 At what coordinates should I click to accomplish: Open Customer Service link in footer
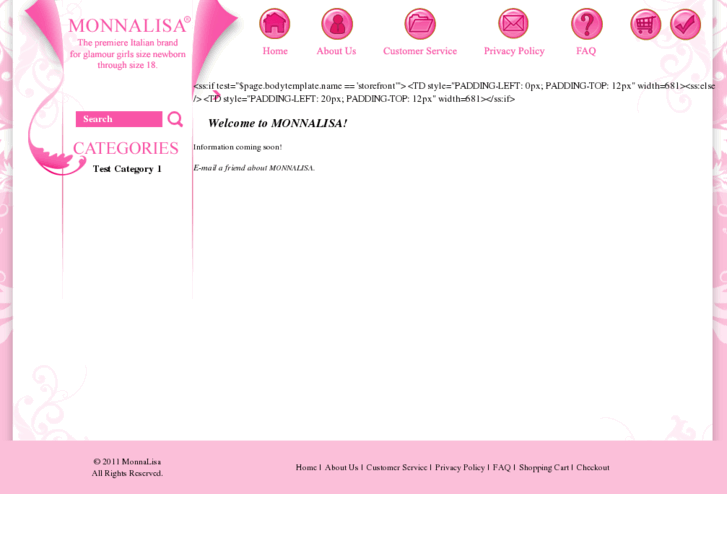coord(396,468)
